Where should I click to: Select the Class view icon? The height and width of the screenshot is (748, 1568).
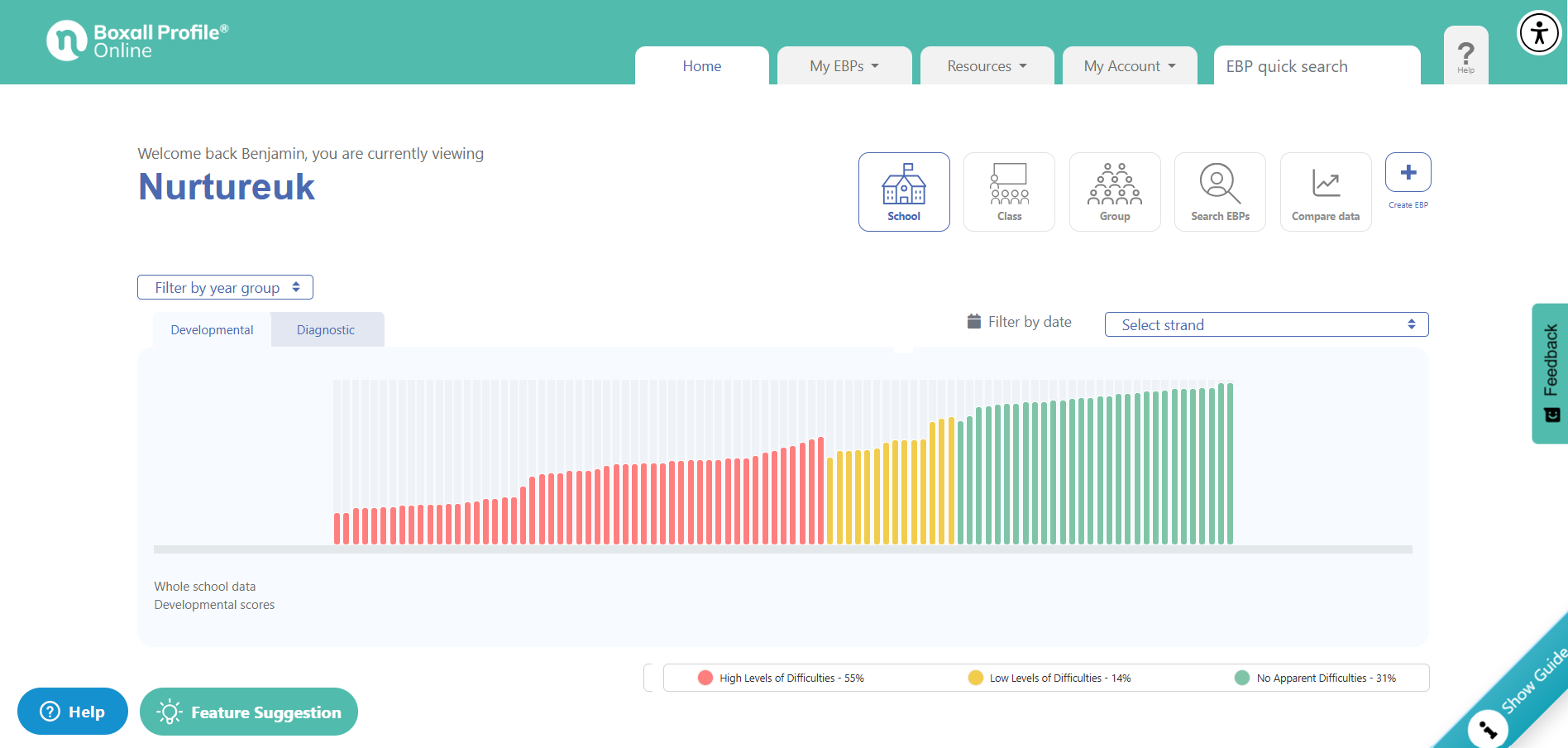click(x=1009, y=192)
